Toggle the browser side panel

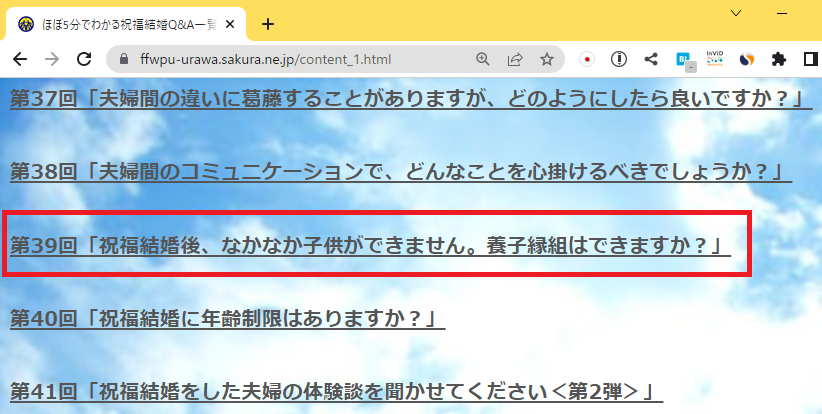[811, 59]
